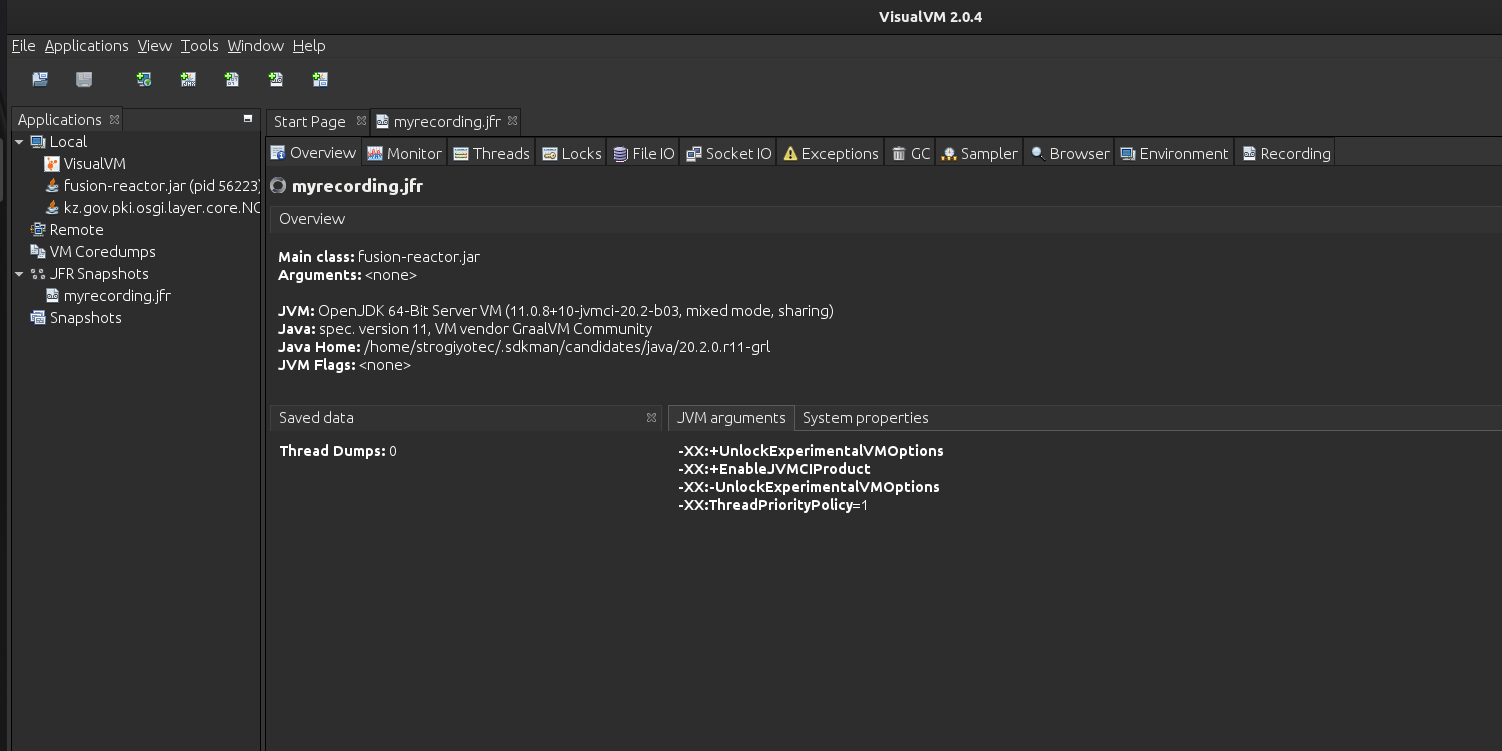Open the Tools menu

point(199,46)
